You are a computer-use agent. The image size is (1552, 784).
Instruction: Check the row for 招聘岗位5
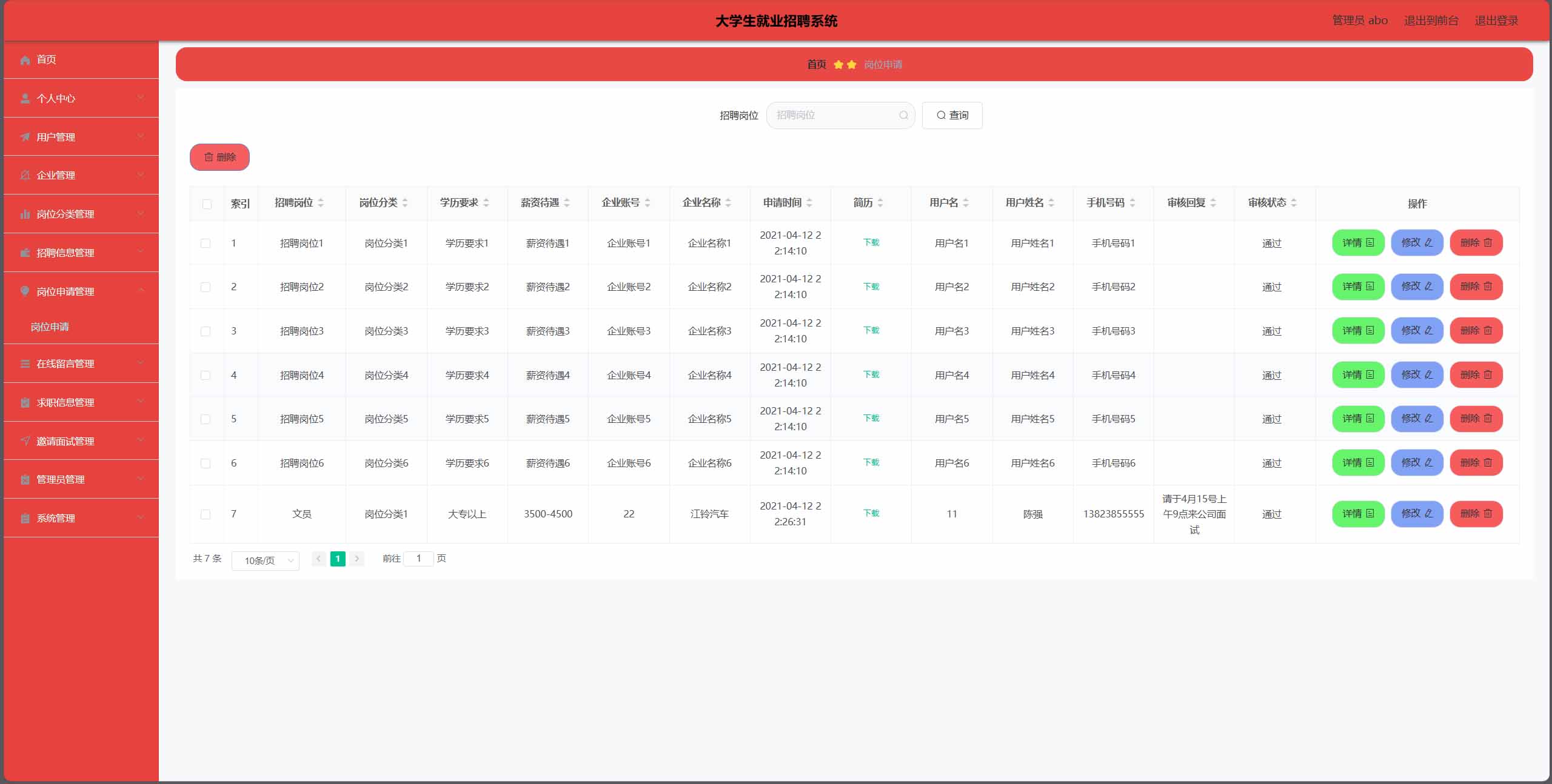pyautogui.click(x=206, y=419)
